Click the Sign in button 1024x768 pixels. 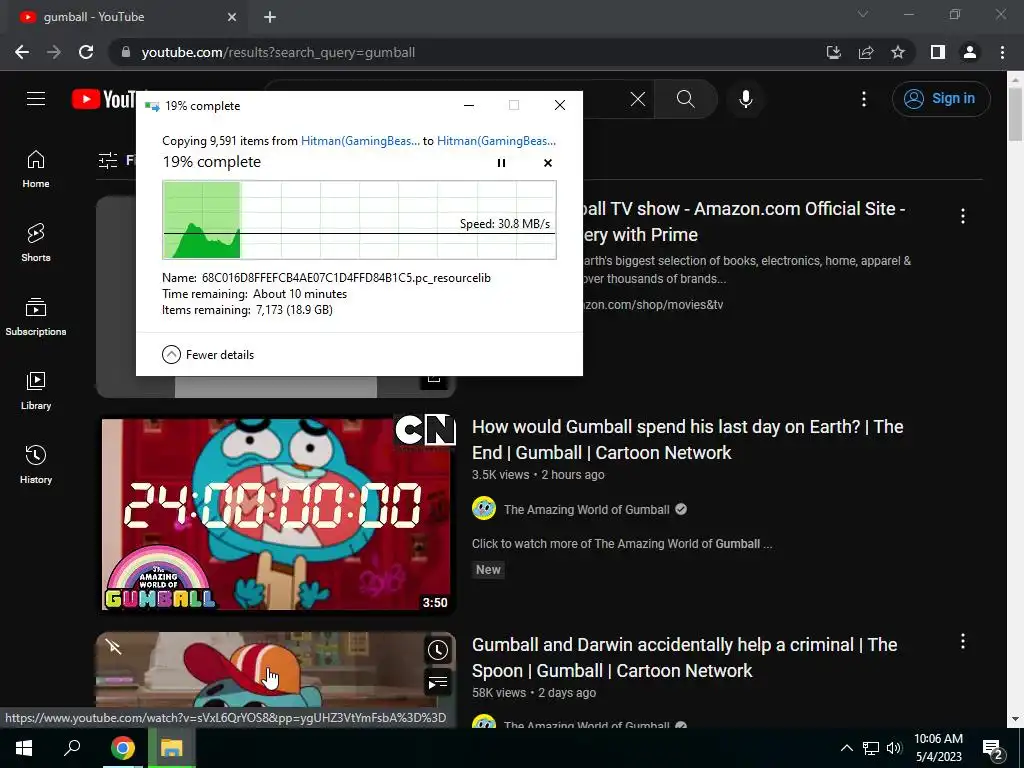point(941,99)
